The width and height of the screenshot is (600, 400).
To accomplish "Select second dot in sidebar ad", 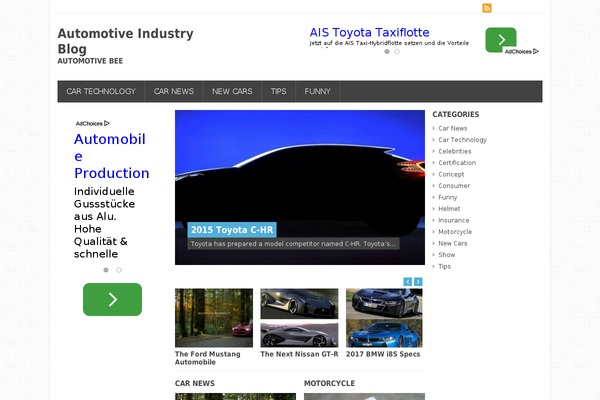I will pos(119,270).
